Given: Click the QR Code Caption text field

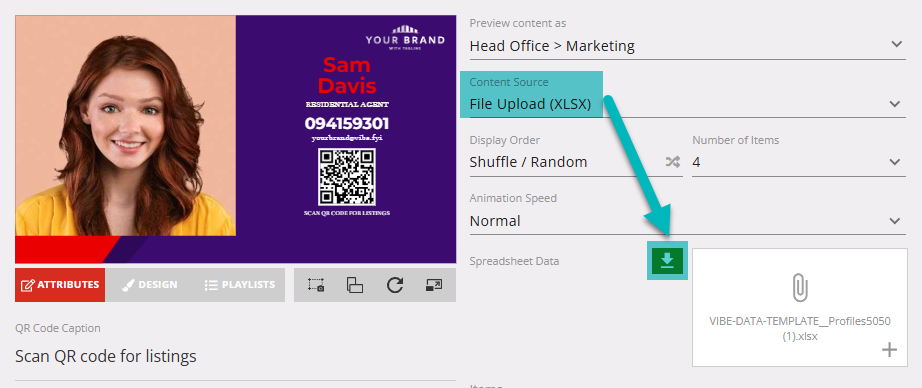Looking at the screenshot, I should tap(235, 356).
